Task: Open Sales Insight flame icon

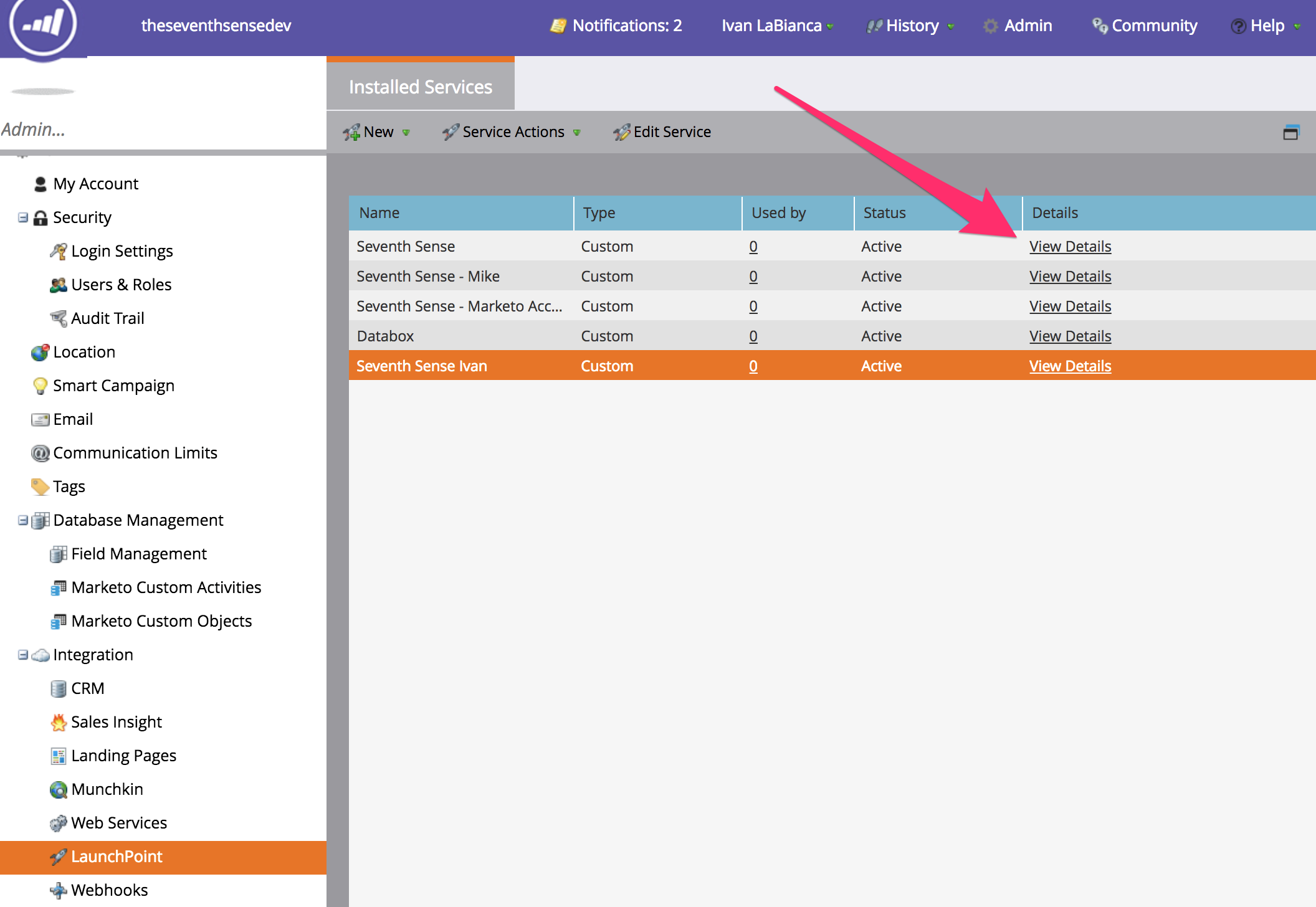Action: click(58, 722)
